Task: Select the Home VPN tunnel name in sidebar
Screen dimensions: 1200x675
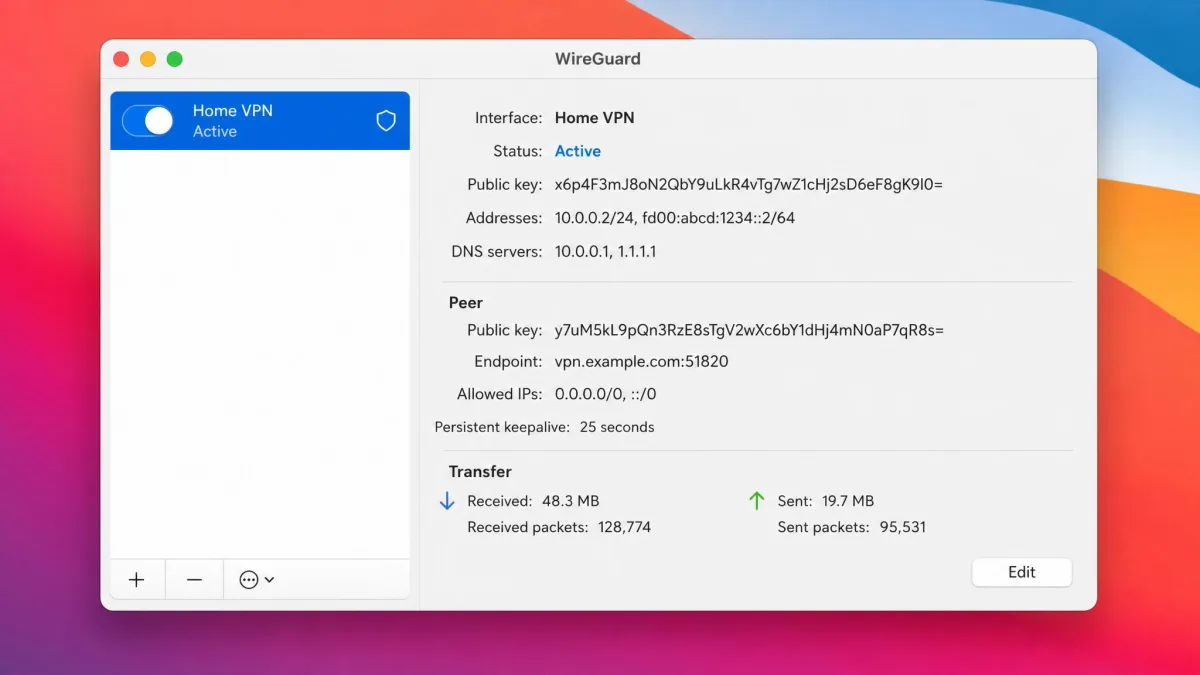Action: pyautogui.click(x=233, y=111)
